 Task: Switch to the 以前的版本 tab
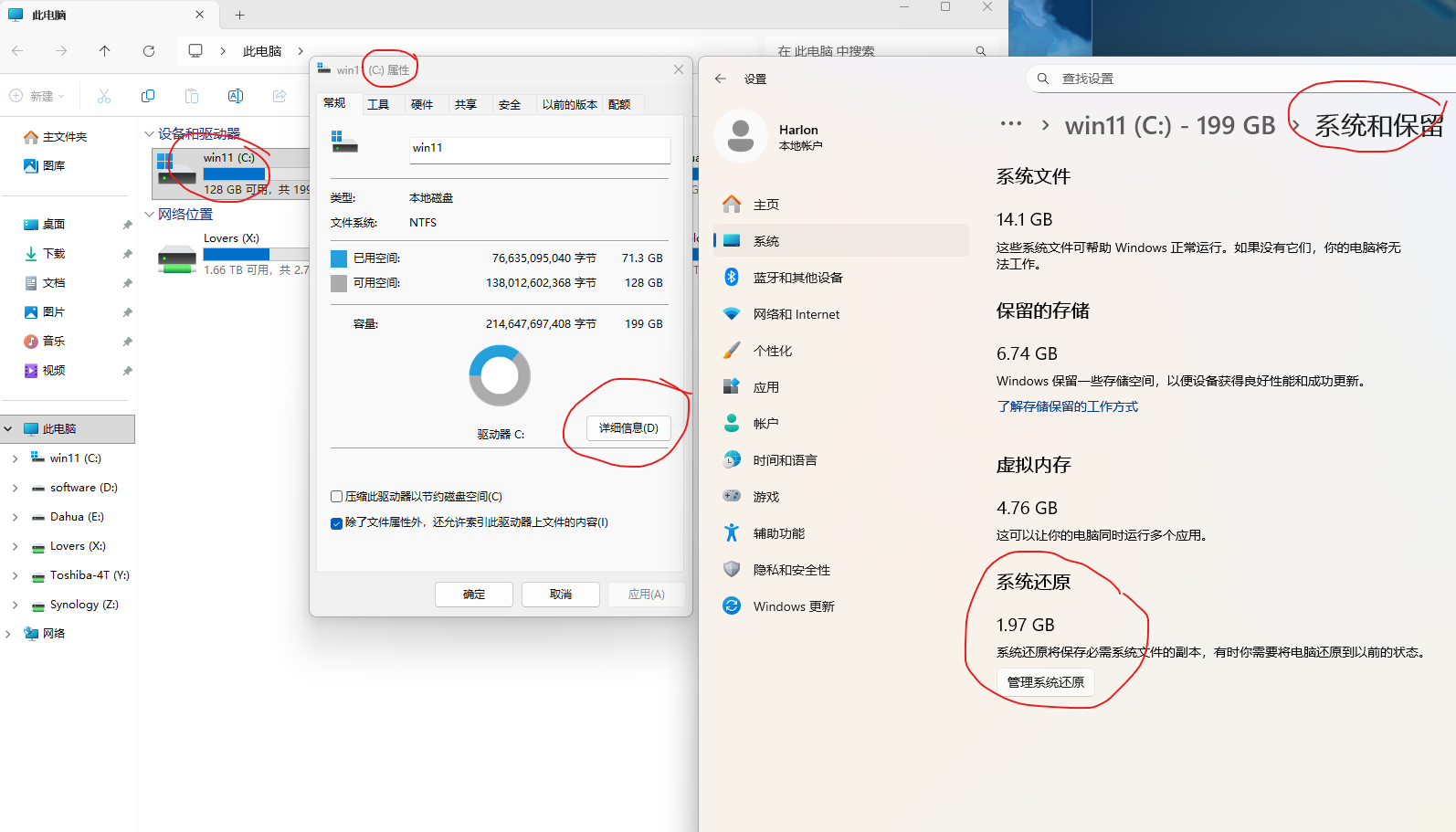pyautogui.click(x=569, y=104)
